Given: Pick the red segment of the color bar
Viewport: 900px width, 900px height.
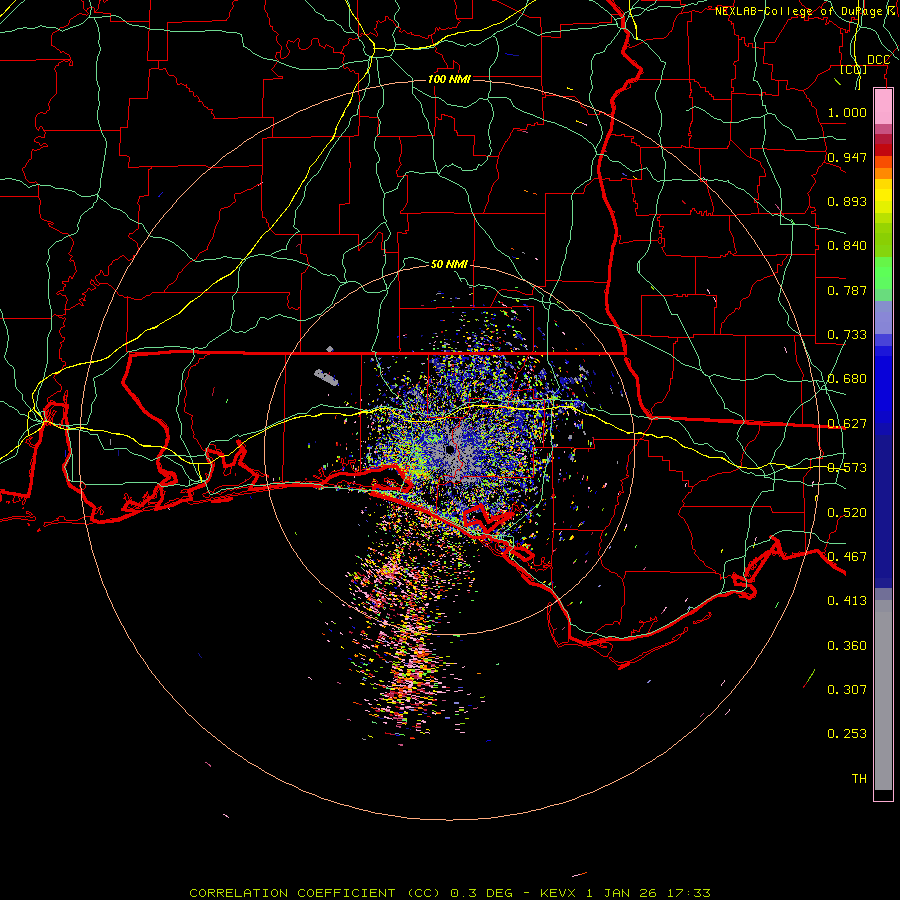Looking at the screenshot, I should tap(883, 150).
